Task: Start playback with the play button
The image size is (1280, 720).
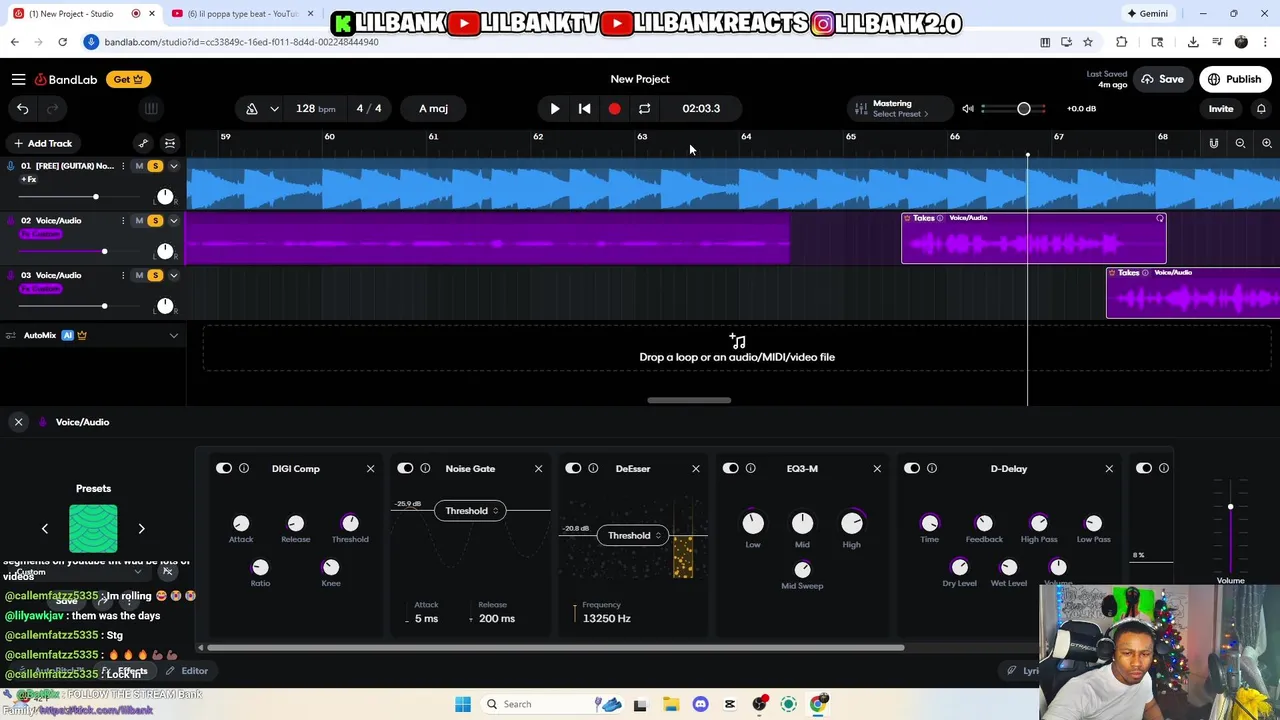Action: 555,108
